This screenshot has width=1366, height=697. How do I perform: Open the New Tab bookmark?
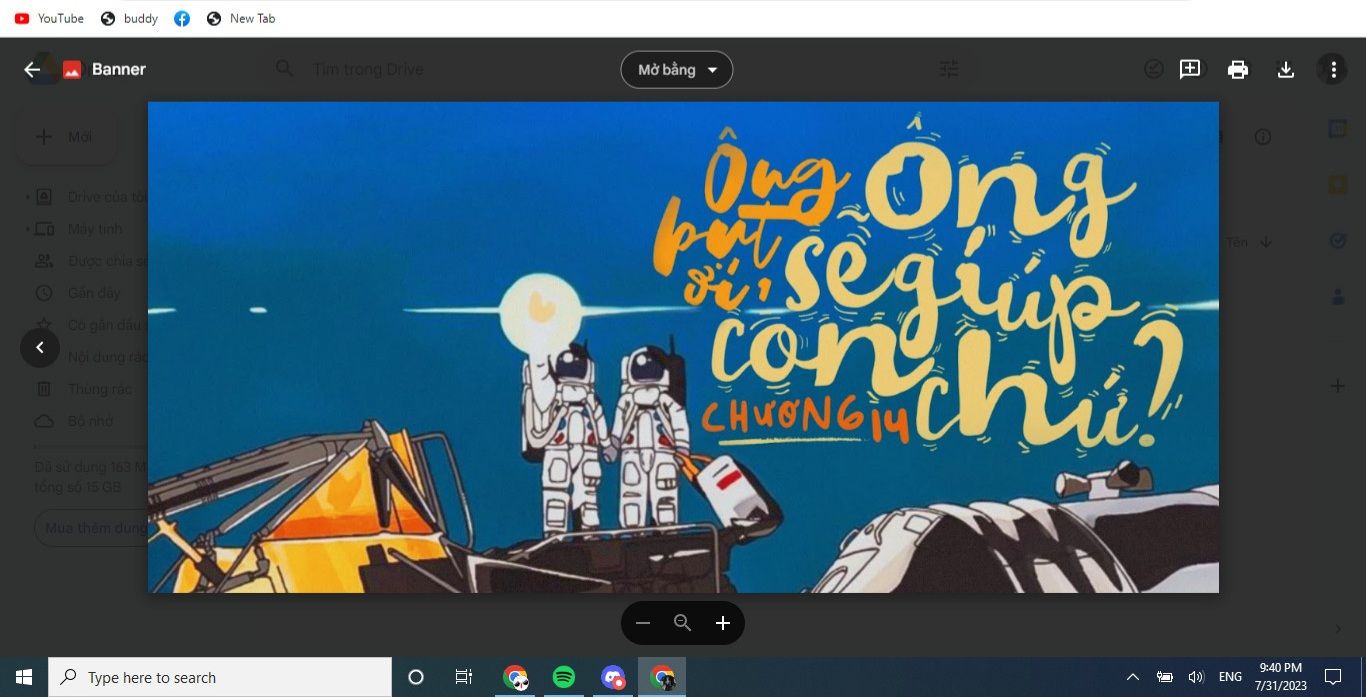(241, 18)
